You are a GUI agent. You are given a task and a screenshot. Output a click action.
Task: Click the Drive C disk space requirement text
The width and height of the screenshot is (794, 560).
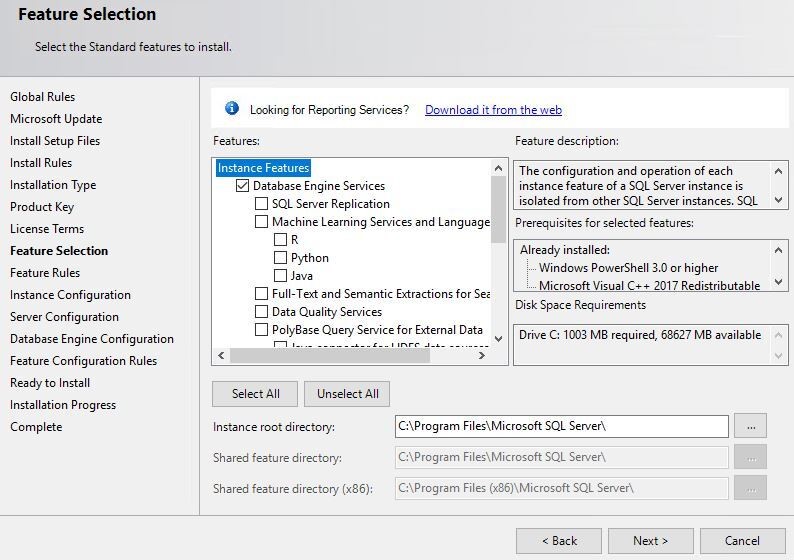(640, 335)
